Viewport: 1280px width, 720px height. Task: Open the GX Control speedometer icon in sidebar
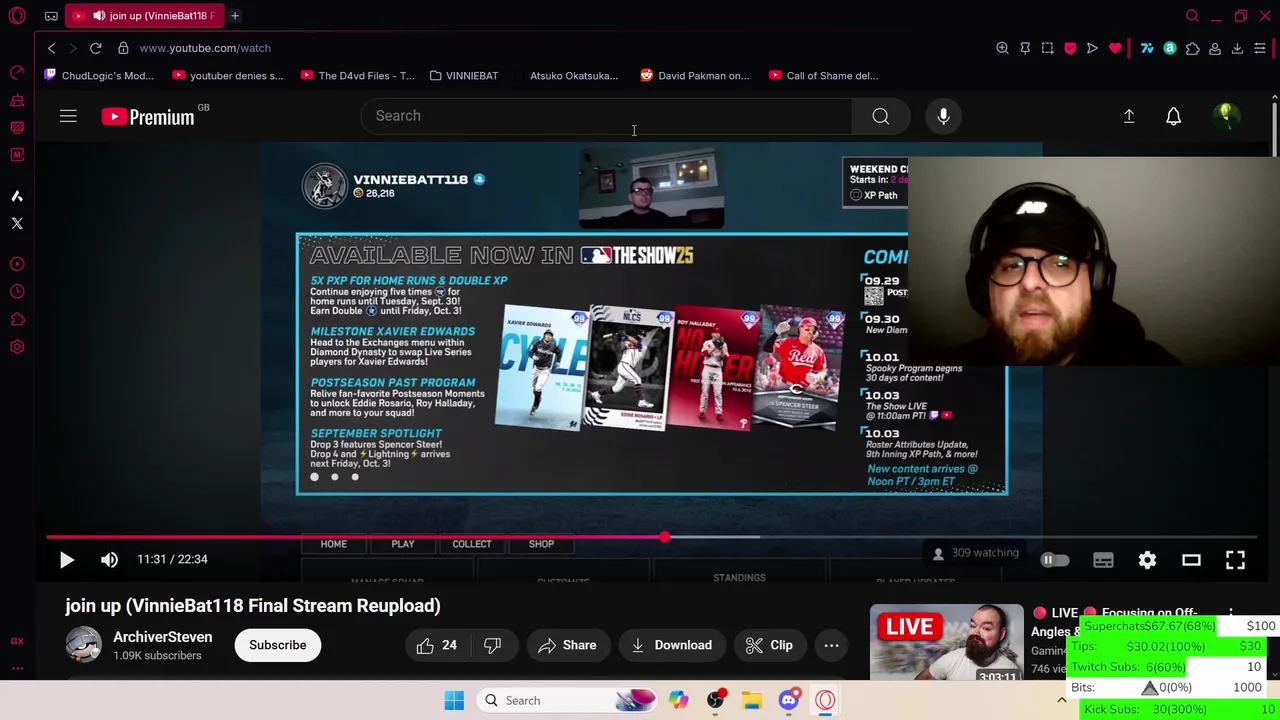[x=17, y=72]
